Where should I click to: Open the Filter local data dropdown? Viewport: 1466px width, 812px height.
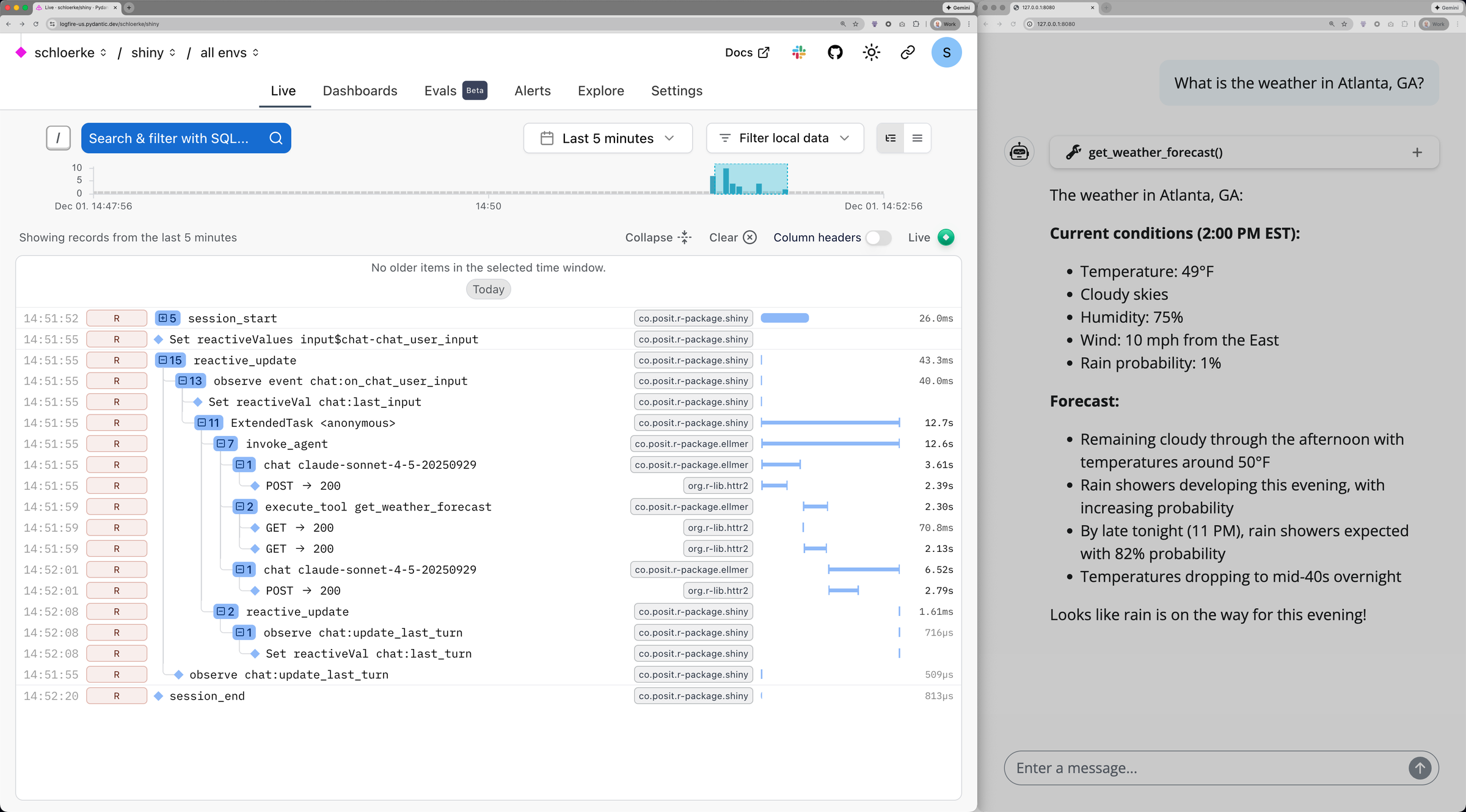(785, 138)
